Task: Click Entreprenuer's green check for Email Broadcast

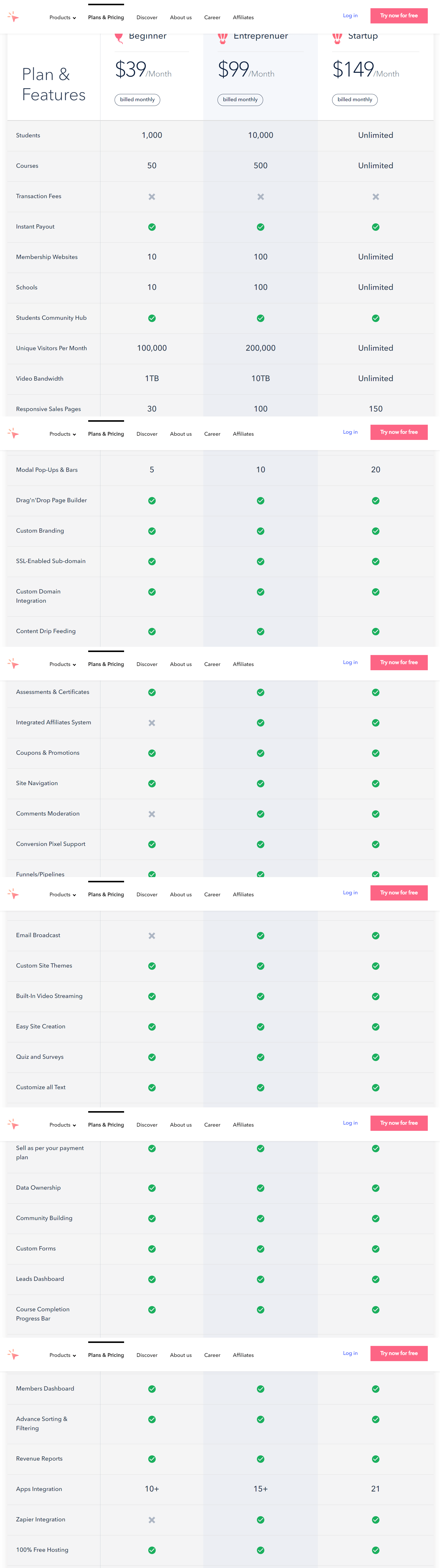Action: (260, 936)
